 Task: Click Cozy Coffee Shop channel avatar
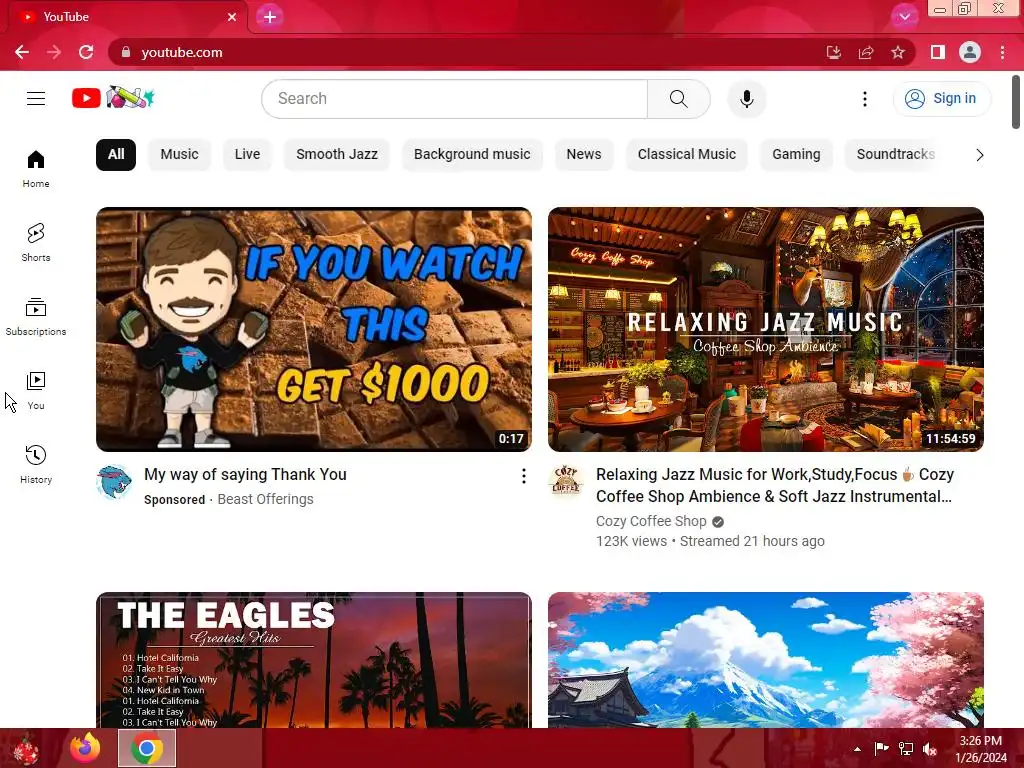[566, 482]
